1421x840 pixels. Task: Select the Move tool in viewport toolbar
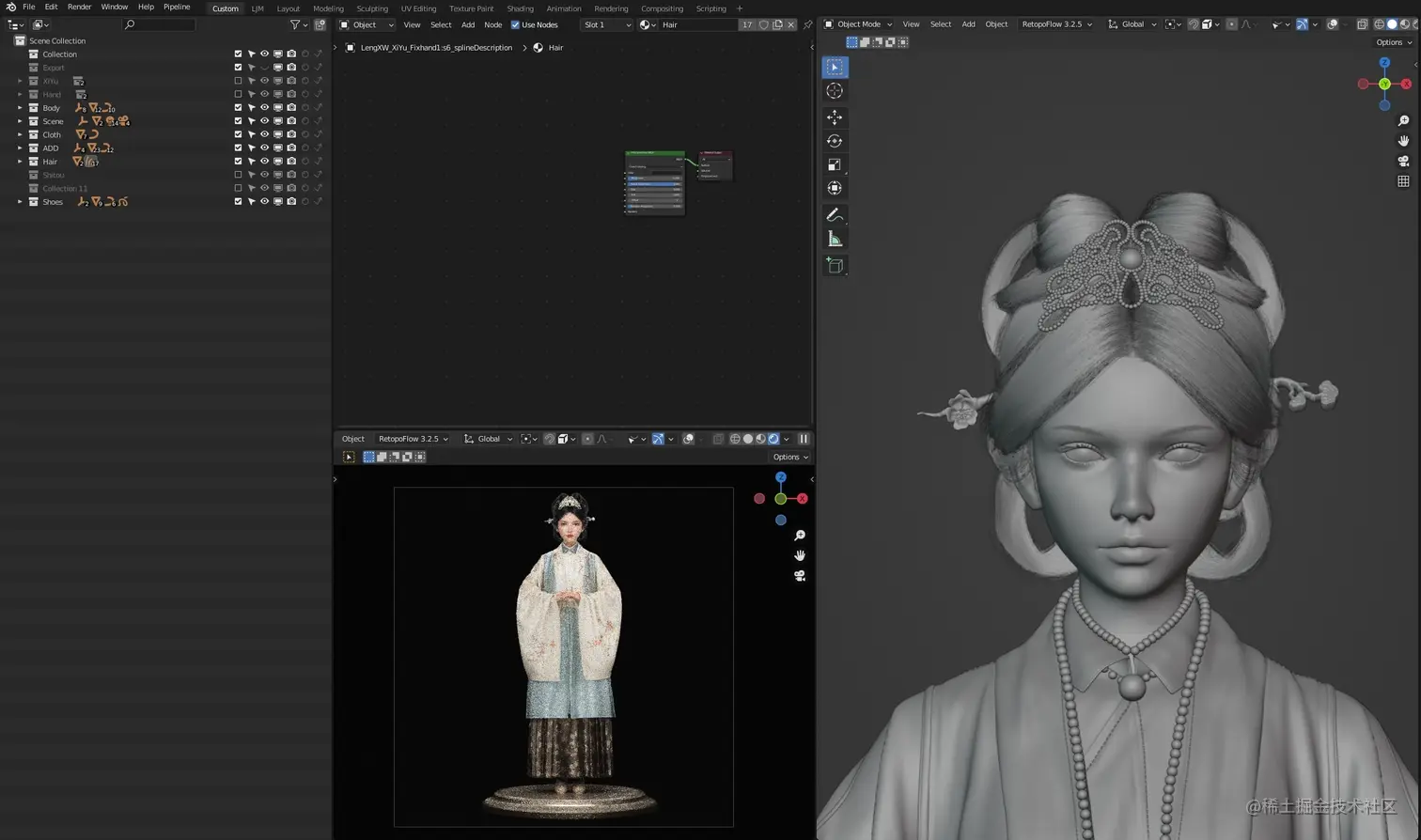(x=834, y=117)
